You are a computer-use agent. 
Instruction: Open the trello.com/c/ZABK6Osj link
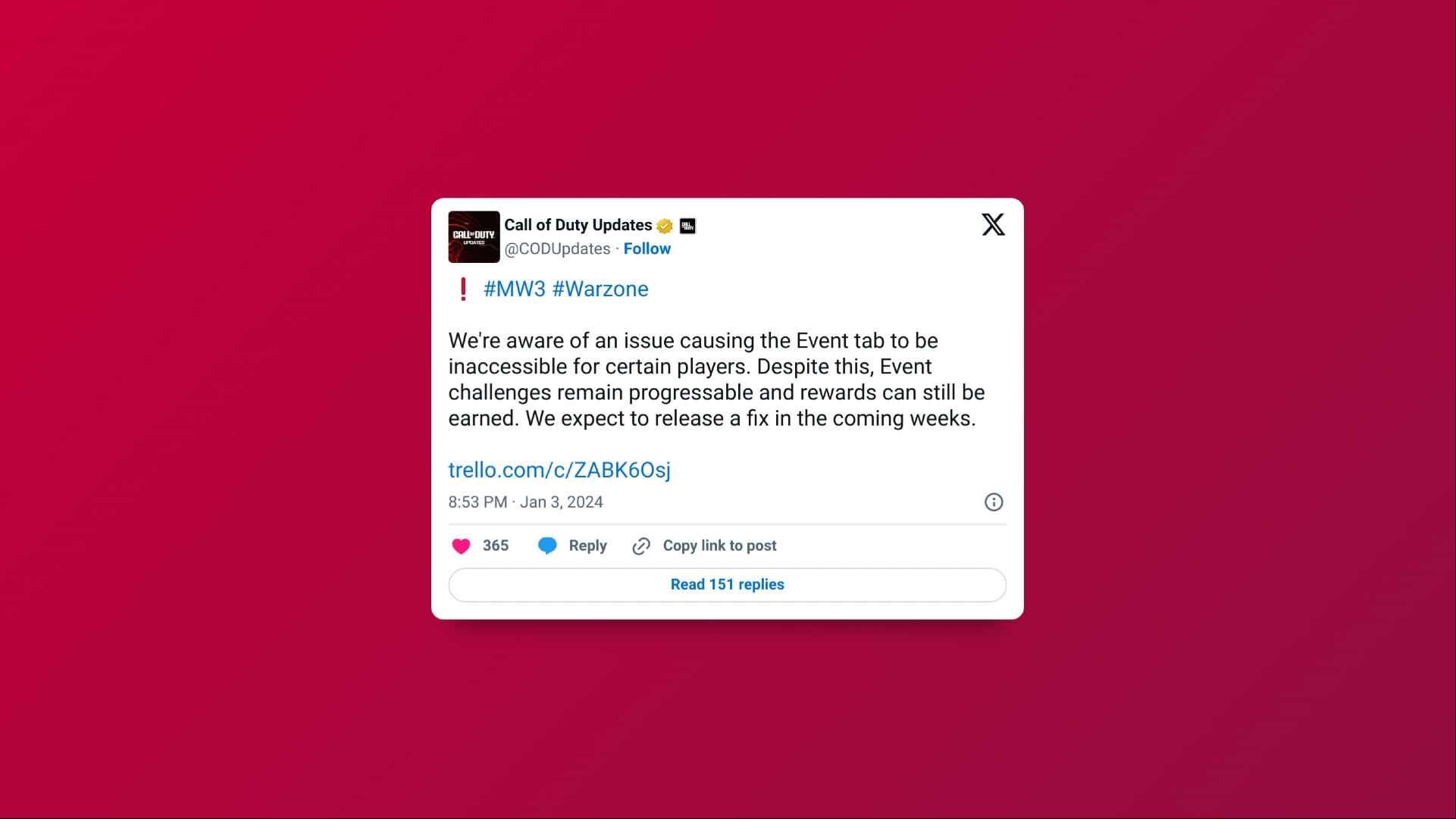pyautogui.click(x=559, y=470)
